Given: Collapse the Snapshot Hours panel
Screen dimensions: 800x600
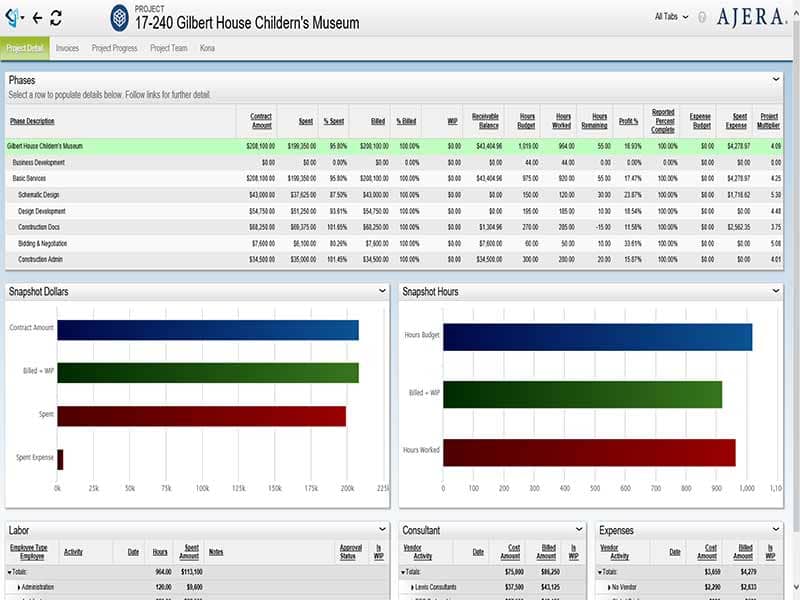Looking at the screenshot, I should click(x=776, y=291).
